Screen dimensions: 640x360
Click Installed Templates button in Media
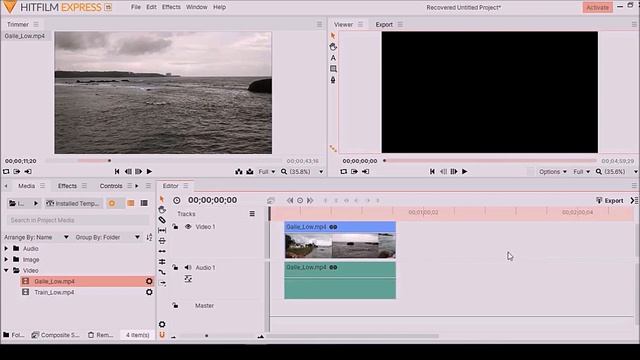click(x=73, y=203)
